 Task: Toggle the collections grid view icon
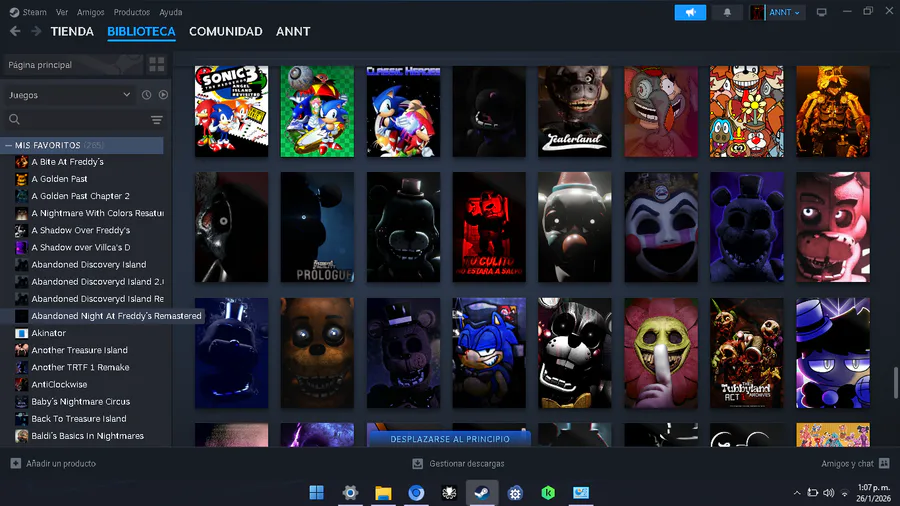pos(157,65)
